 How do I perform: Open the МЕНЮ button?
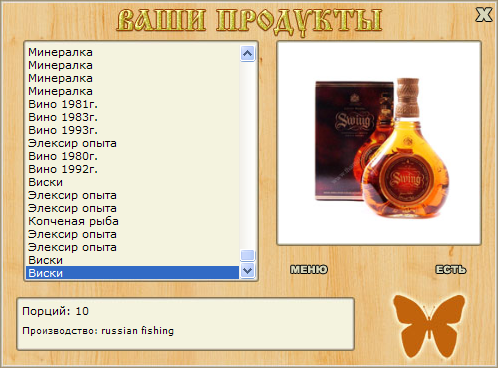tap(309, 269)
